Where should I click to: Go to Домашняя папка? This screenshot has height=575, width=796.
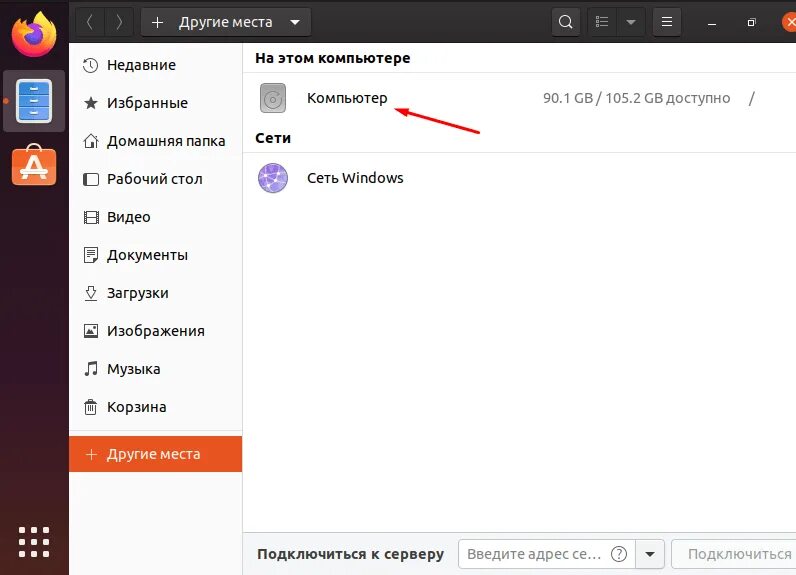coord(165,141)
